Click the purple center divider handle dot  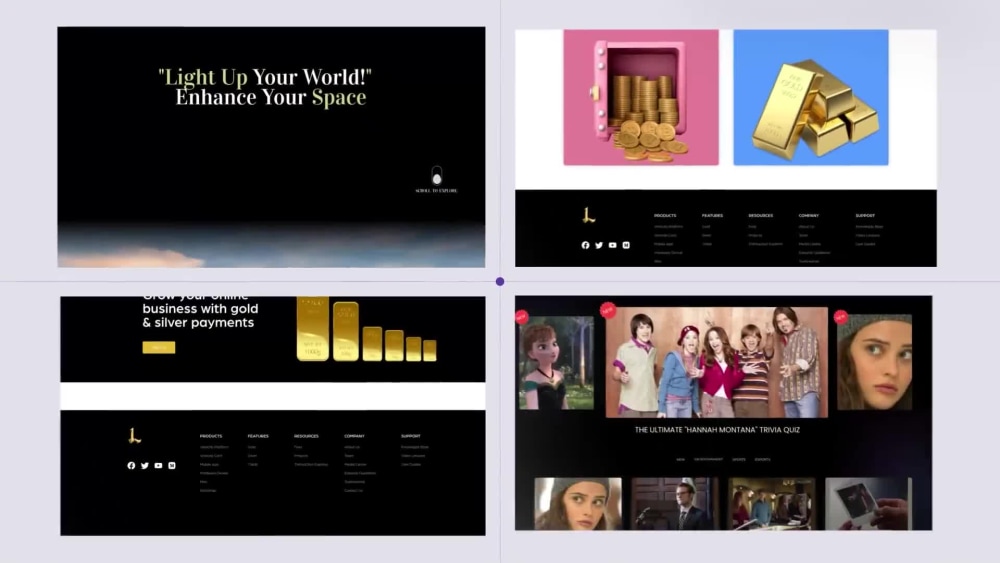[x=500, y=281]
